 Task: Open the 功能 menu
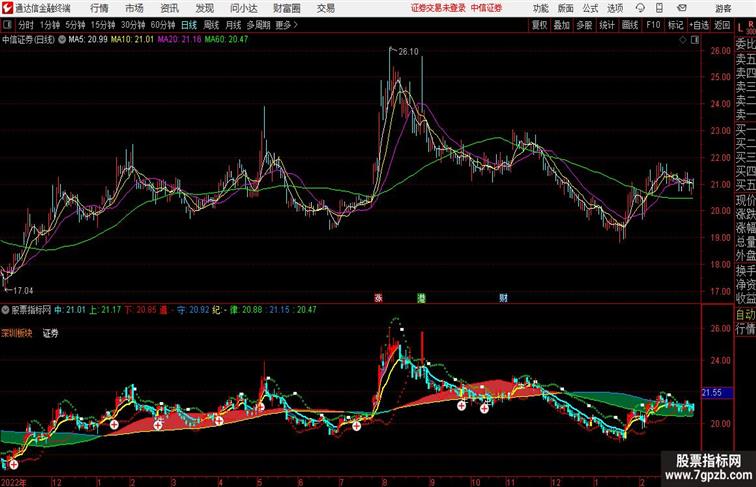click(540, 8)
